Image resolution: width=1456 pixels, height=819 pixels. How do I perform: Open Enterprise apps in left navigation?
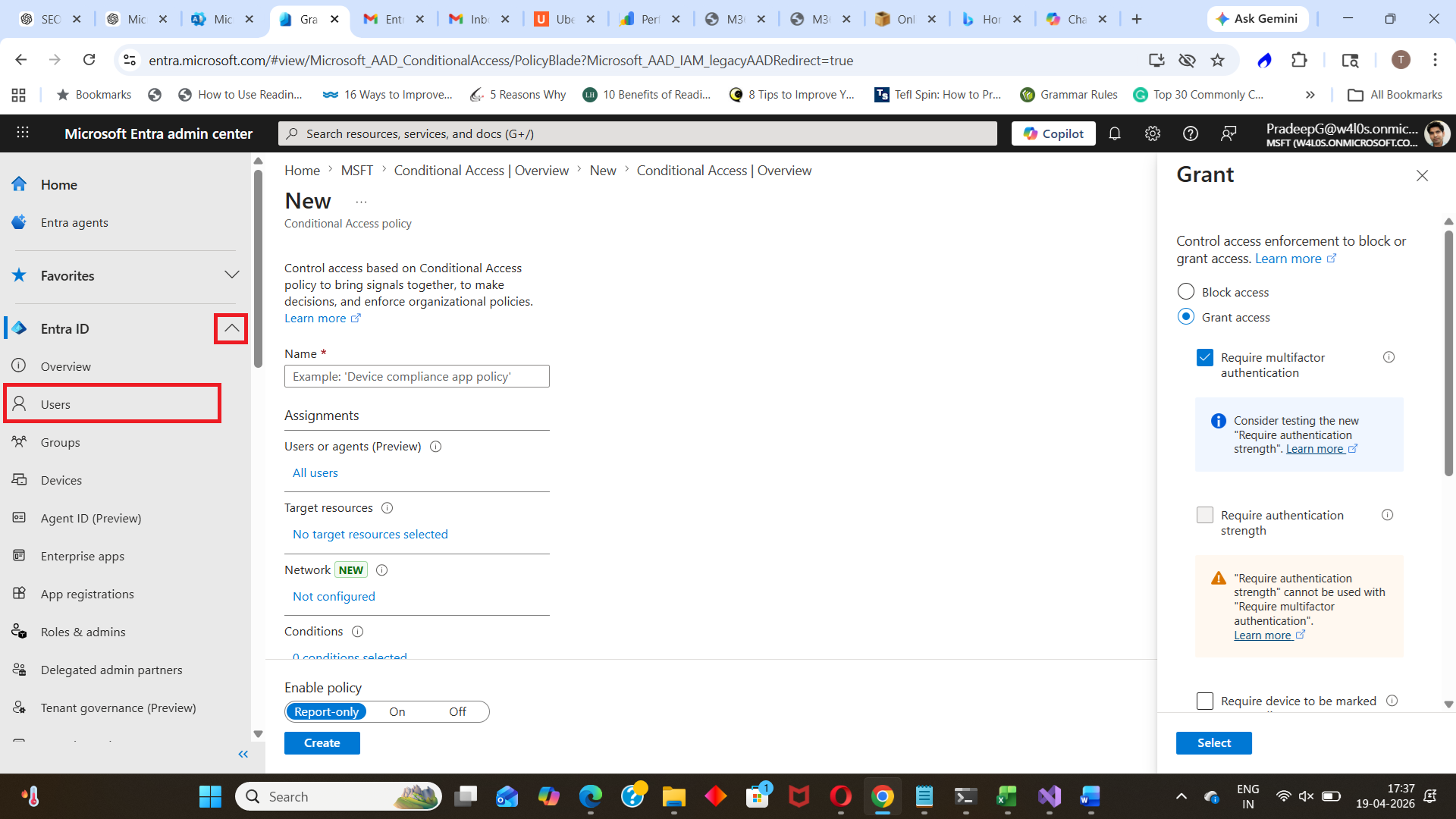pos(82,556)
